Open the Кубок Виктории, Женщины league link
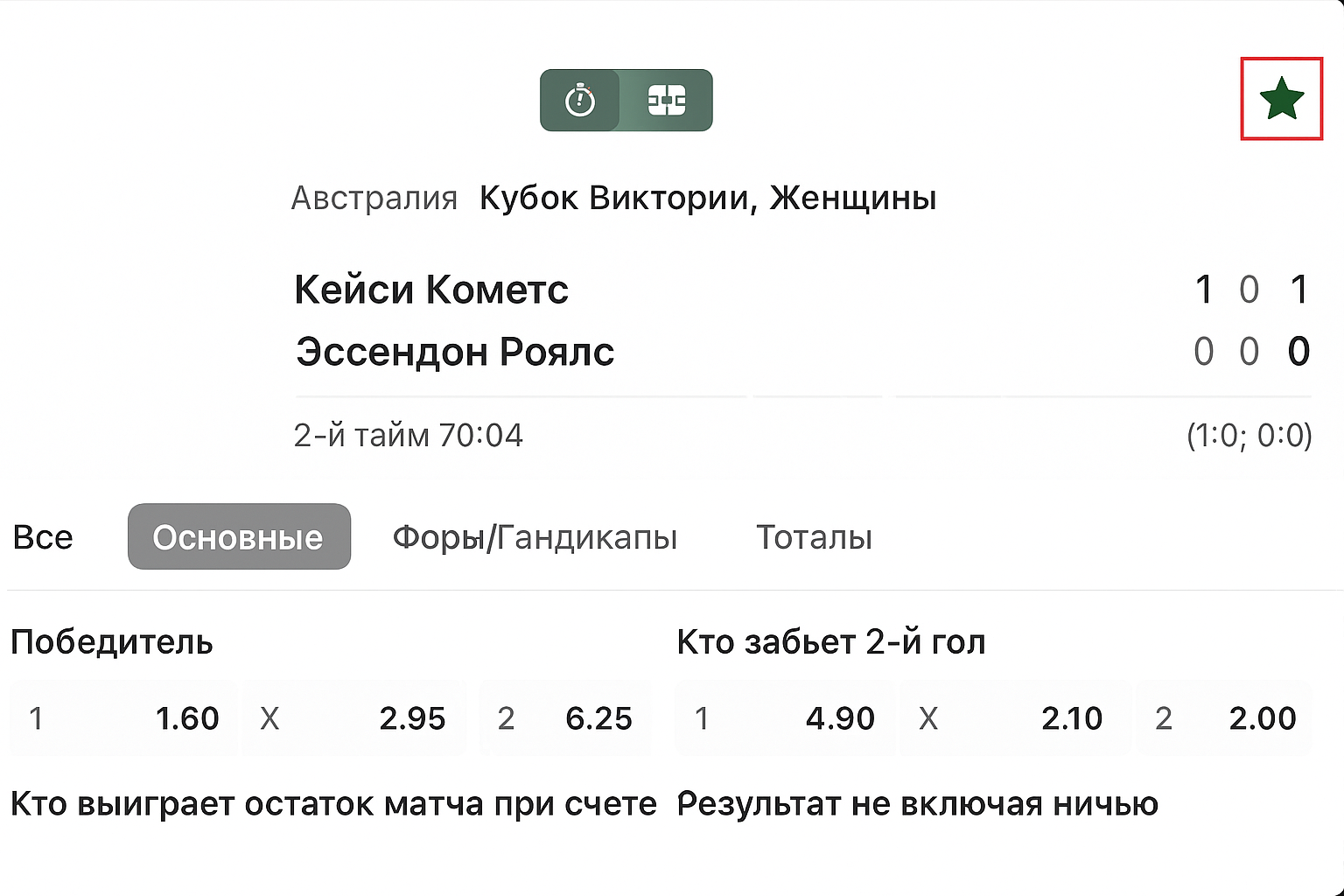Image resolution: width=1344 pixels, height=896 pixels. pyautogui.click(x=707, y=198)
